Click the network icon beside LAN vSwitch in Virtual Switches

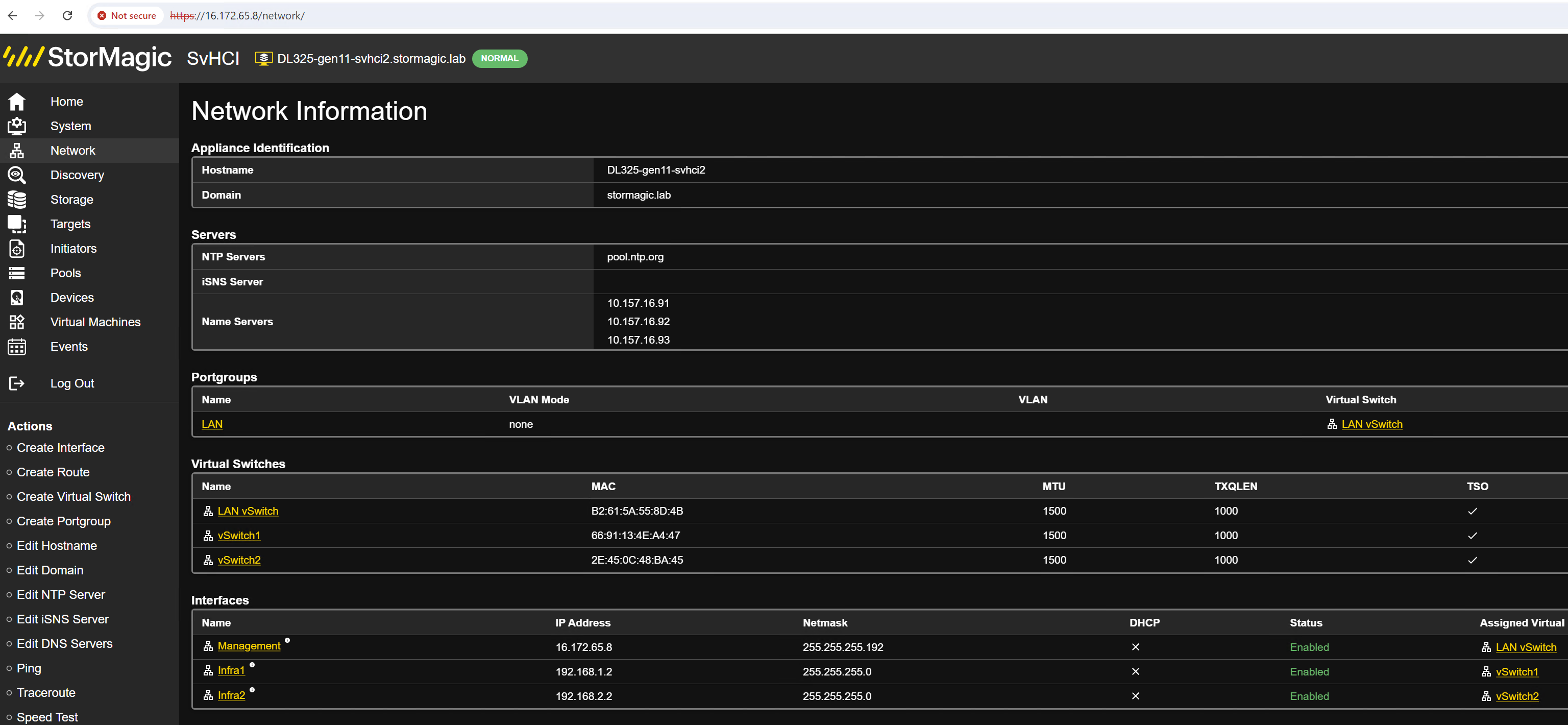pos(208,512)
